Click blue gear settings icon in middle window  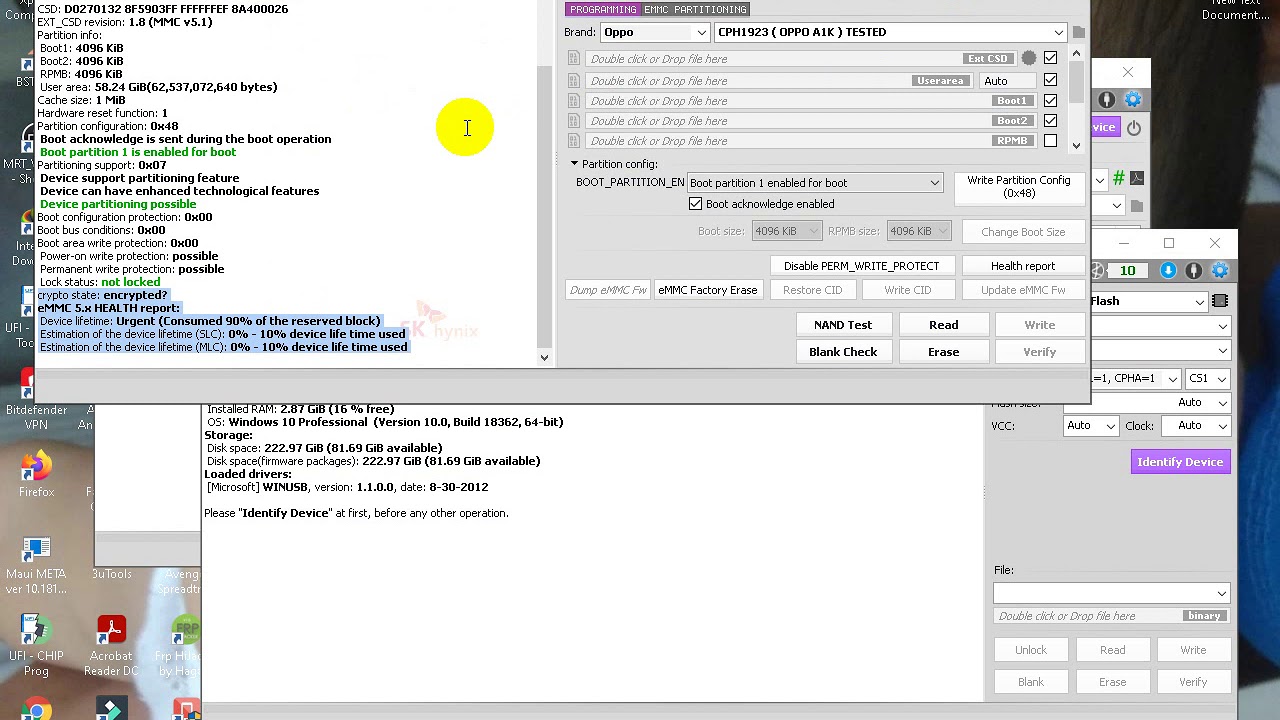[1133, 100]
